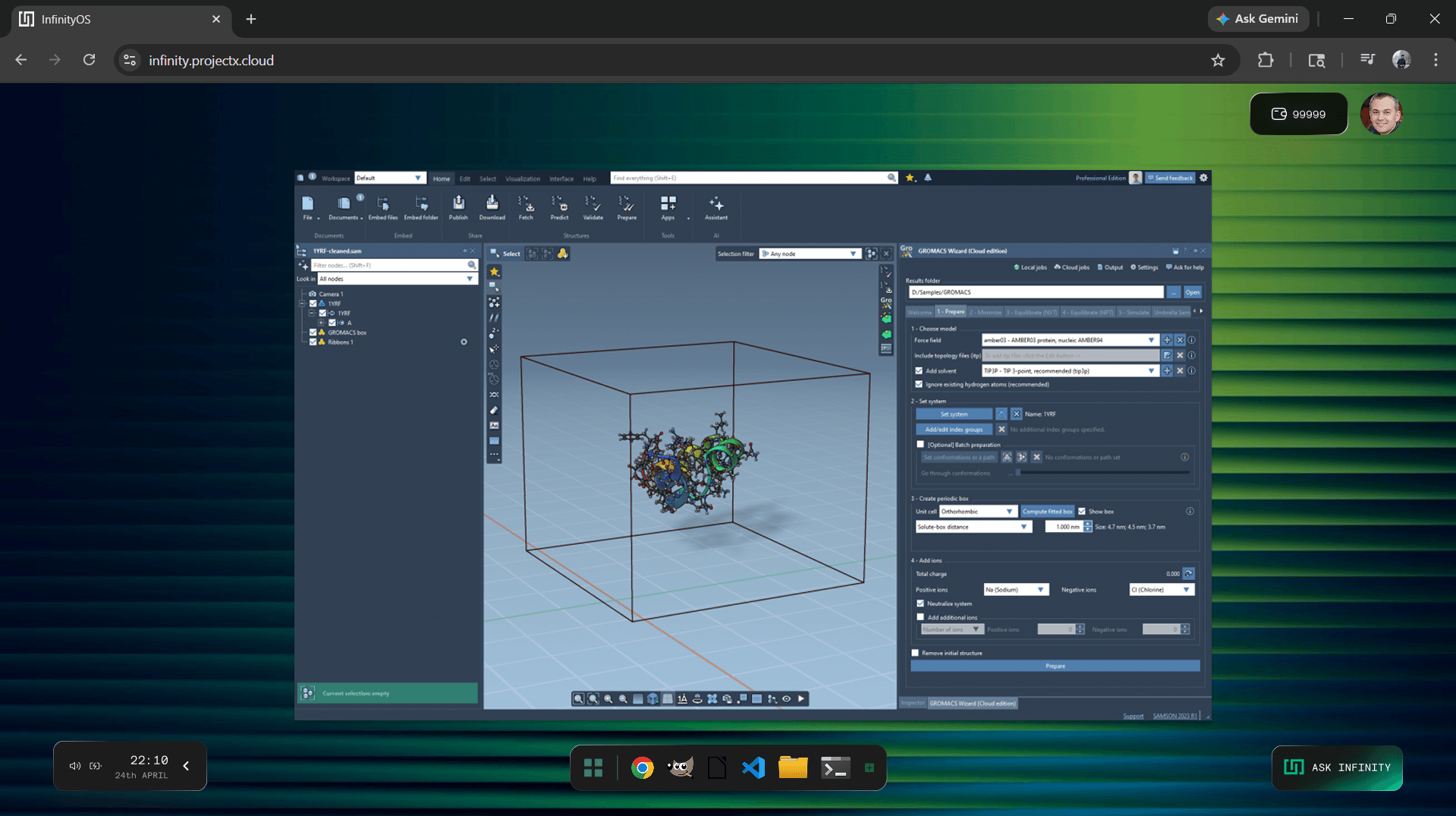Toggle the Add solvent checkbox
Image resolution: width=1456 pixels, height=816 pixels.
click(x=919, y=371)
